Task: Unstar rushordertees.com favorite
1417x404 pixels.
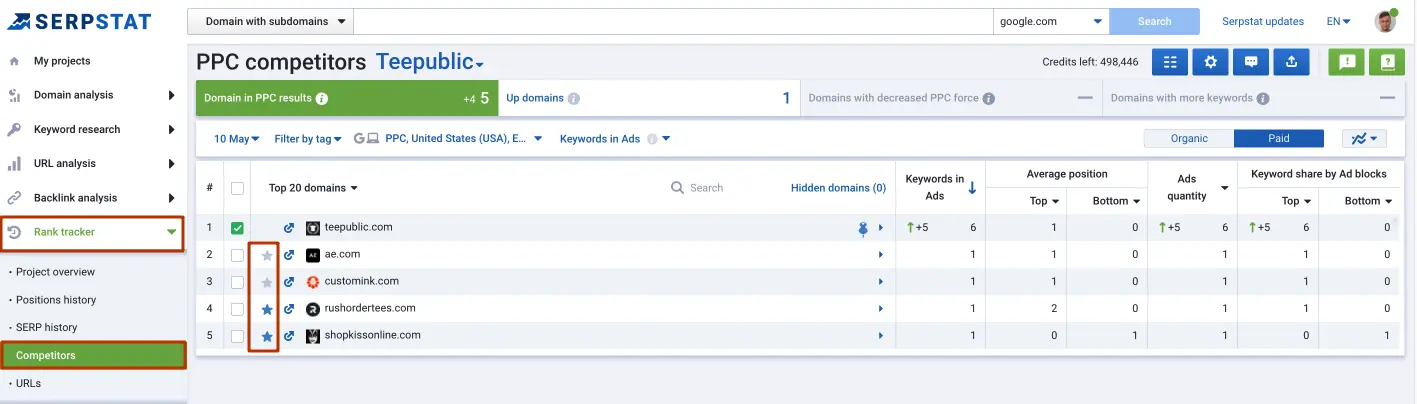Action: pos(267,309)
